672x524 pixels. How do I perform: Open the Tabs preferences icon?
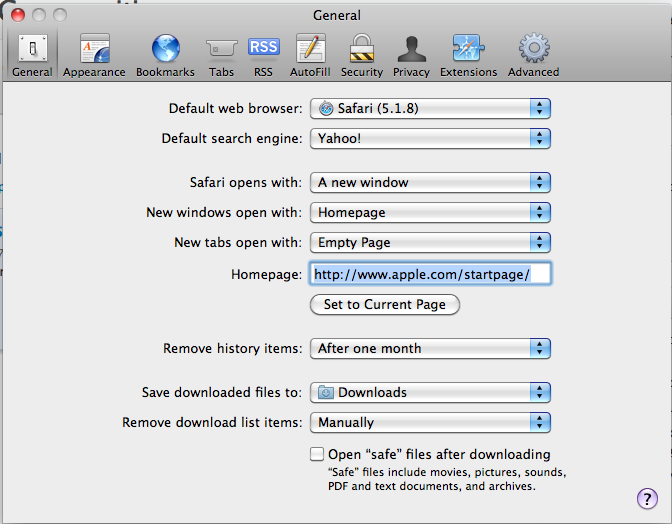point(221,48)
